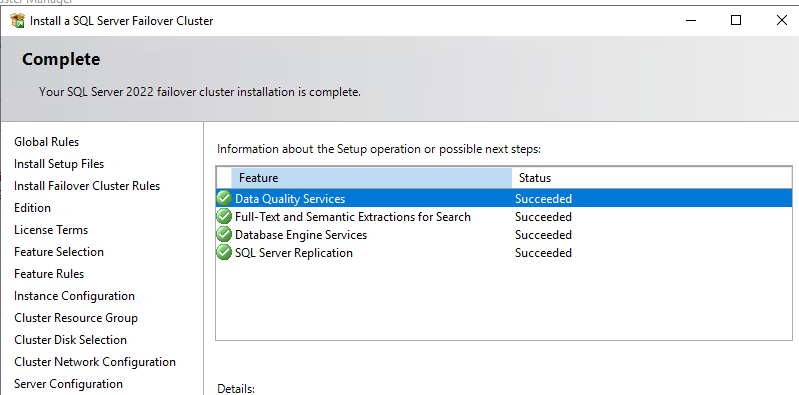Click the Succeeded status for Database Engine Services
Image resolution: width=799 pixels, height=395 pixels.
click(543, 235)
